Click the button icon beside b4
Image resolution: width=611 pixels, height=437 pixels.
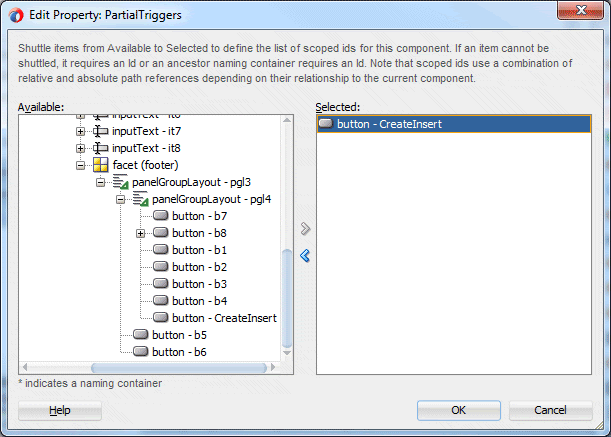161,301
